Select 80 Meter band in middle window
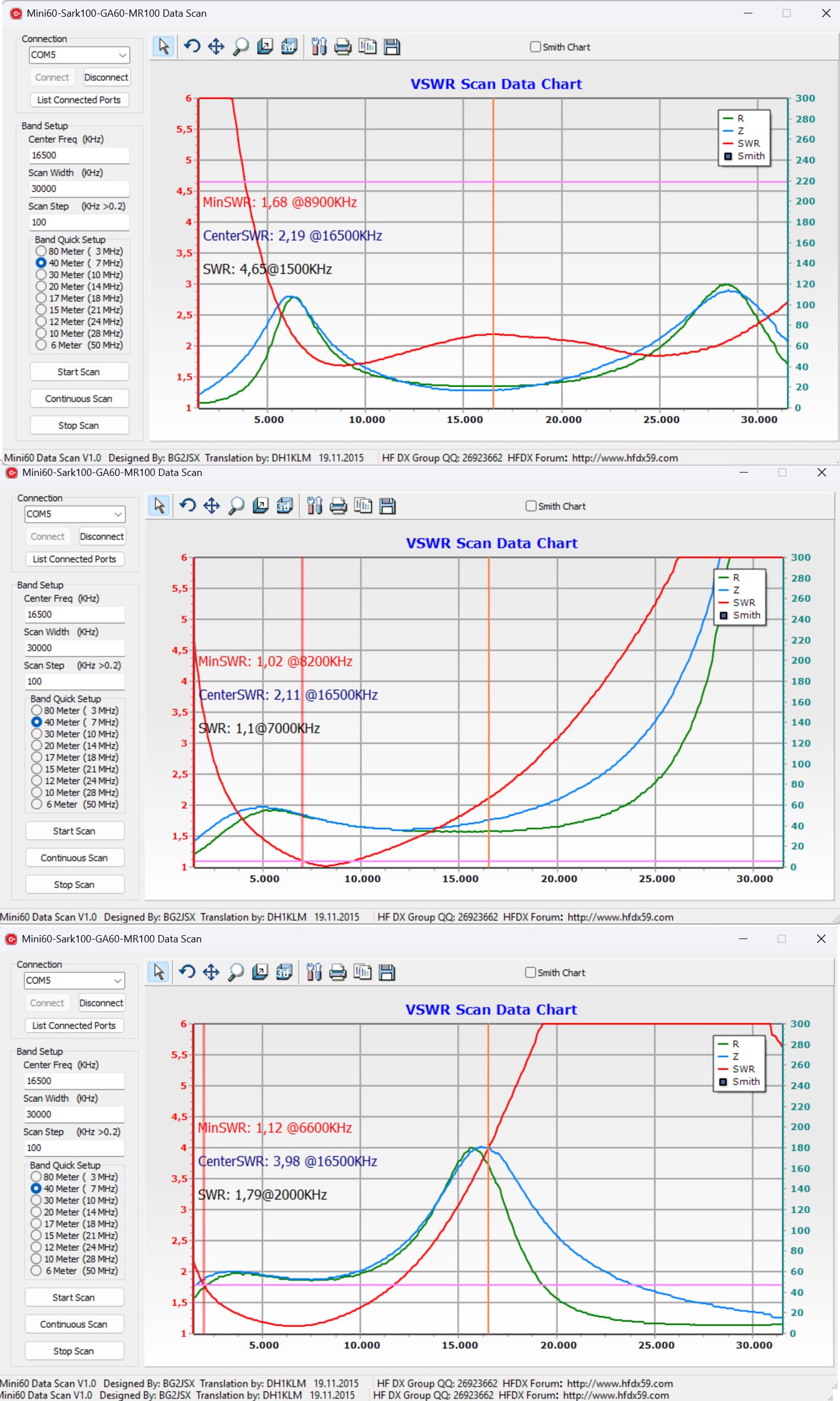Viewport: 840px width, 1401px height. (37, 710)
